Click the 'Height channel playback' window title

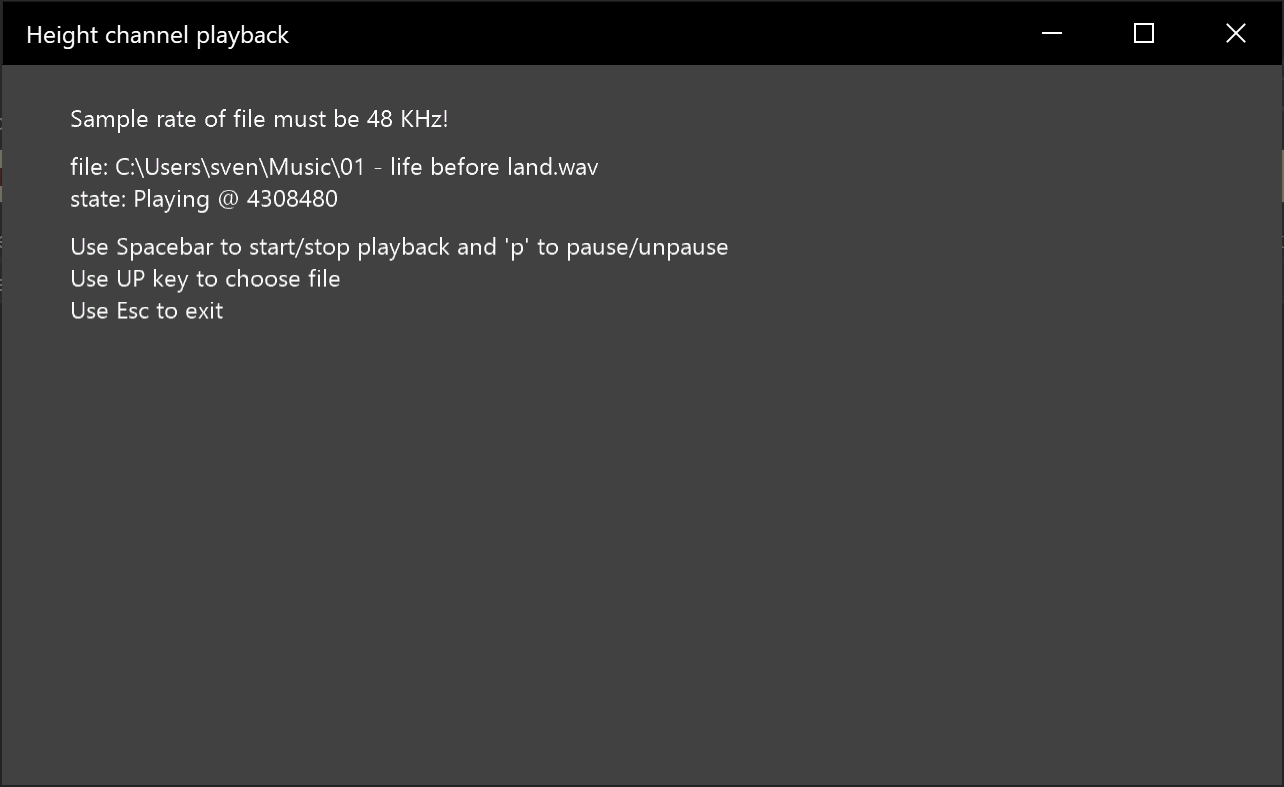coord(157,35)
